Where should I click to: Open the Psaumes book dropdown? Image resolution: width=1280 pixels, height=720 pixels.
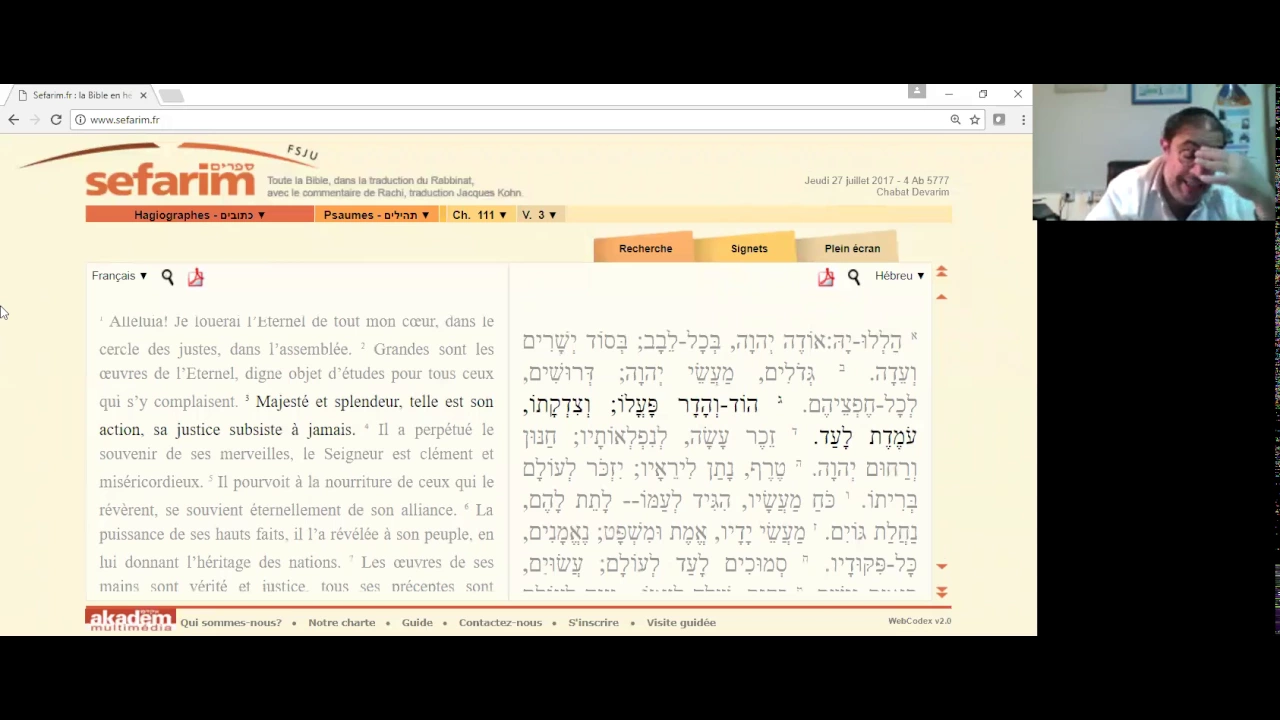376,215
